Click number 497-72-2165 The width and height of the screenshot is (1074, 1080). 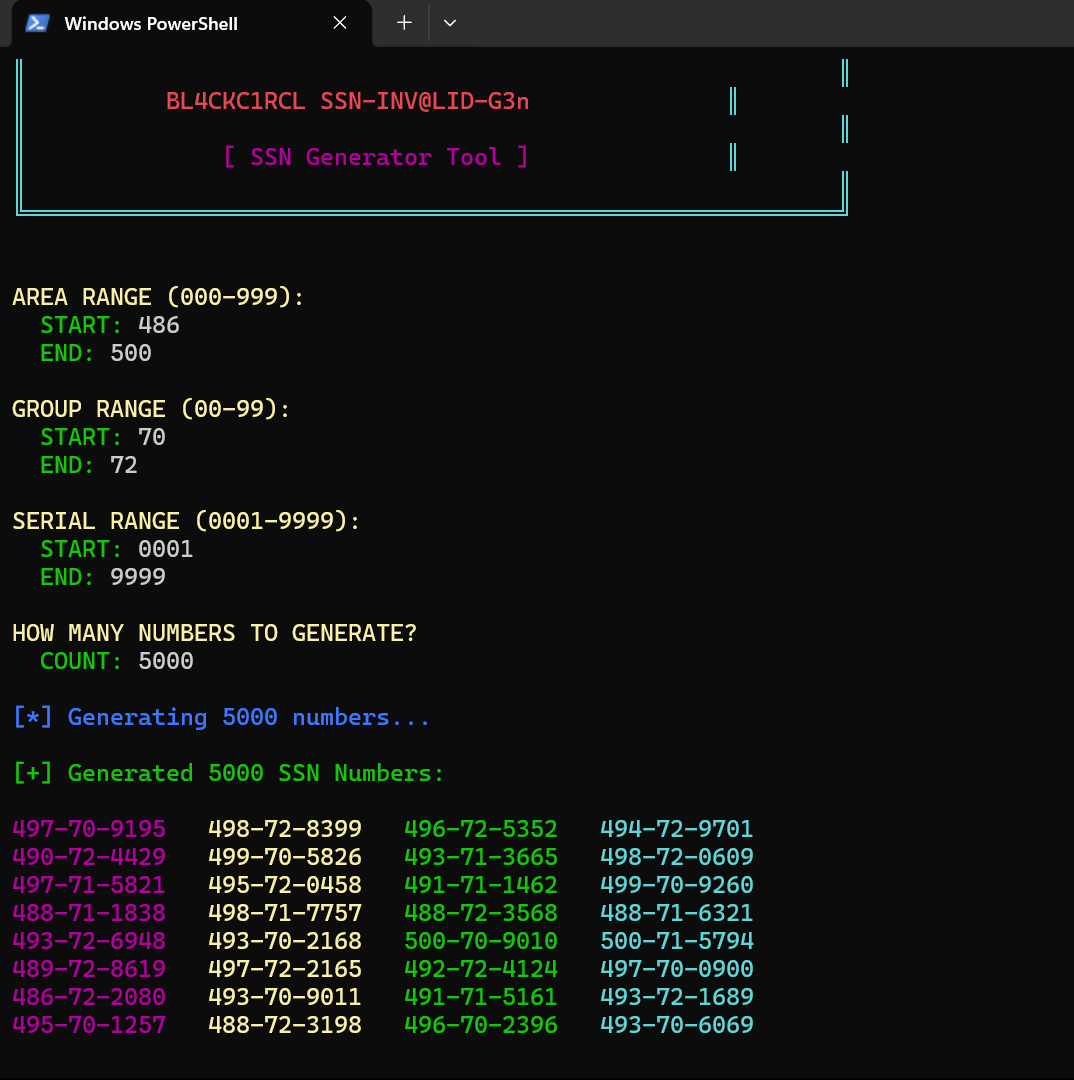point(285,969)
